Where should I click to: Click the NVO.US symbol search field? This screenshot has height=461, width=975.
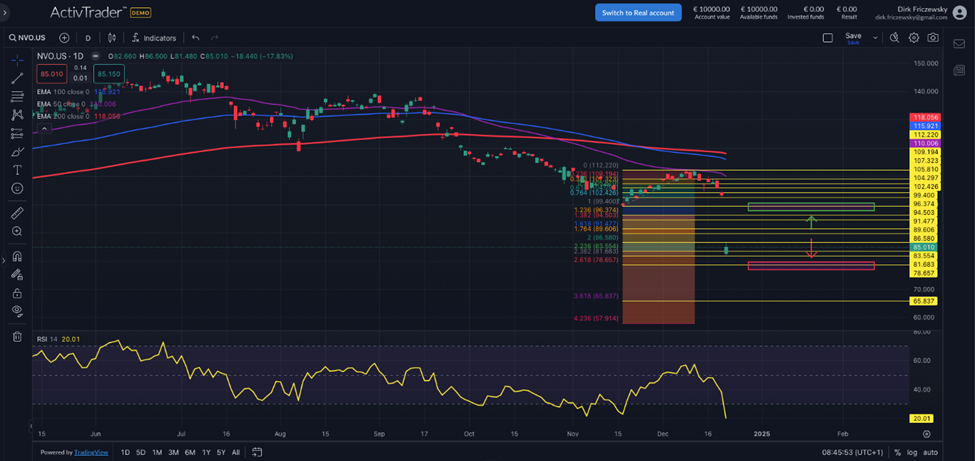pos(33,38)
